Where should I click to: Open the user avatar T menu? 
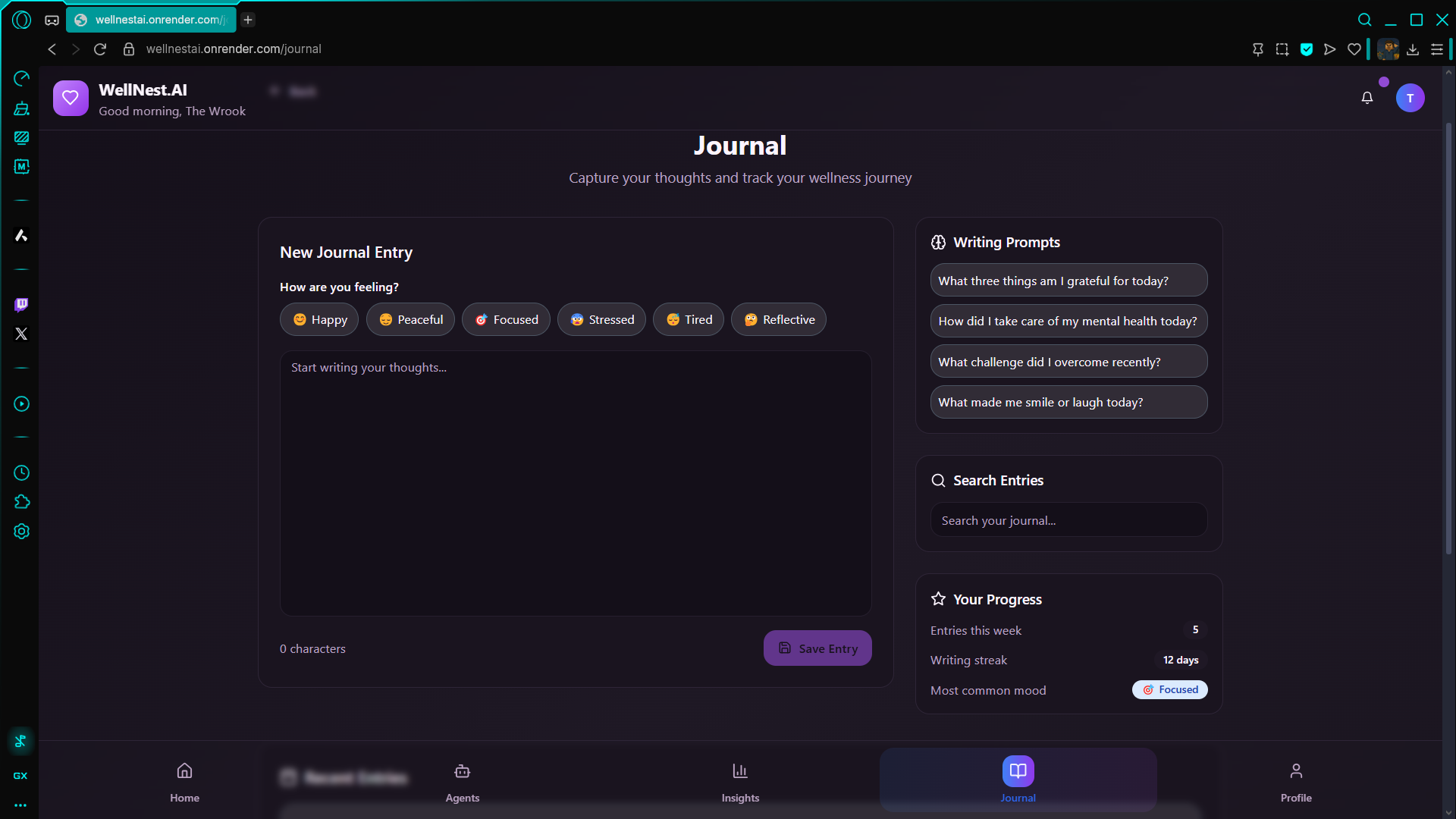click(1410, 98)
